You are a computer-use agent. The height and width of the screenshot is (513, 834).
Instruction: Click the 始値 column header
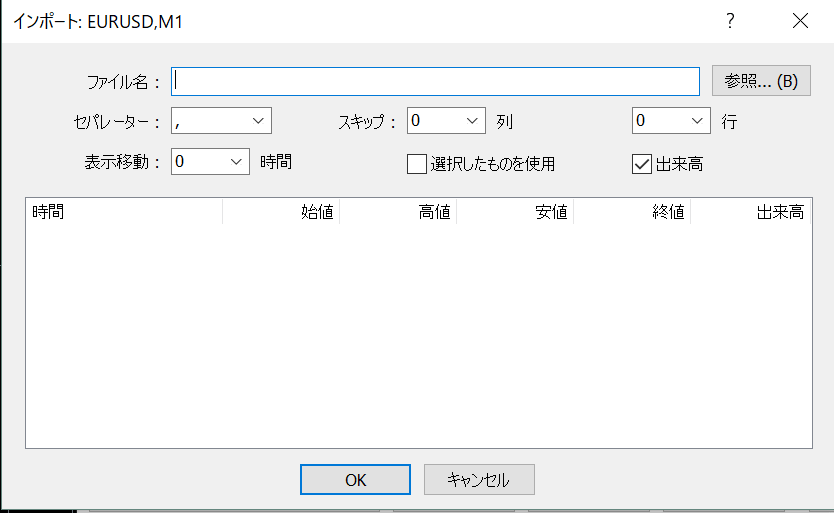point(281,212)
